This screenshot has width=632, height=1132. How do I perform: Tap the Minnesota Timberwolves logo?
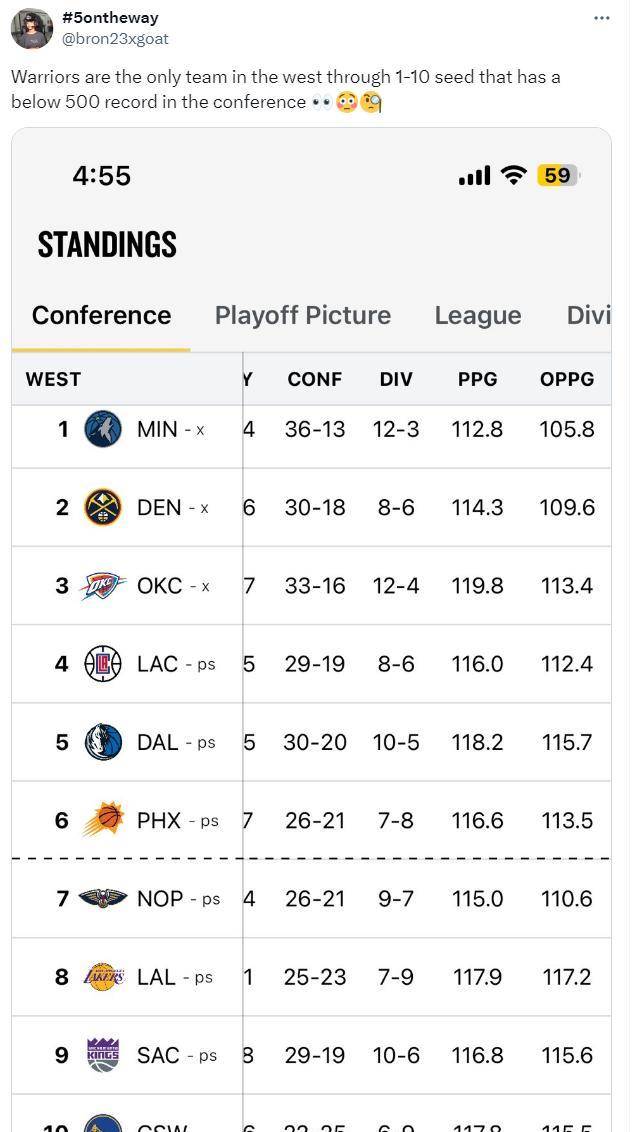tap(103, 429)
